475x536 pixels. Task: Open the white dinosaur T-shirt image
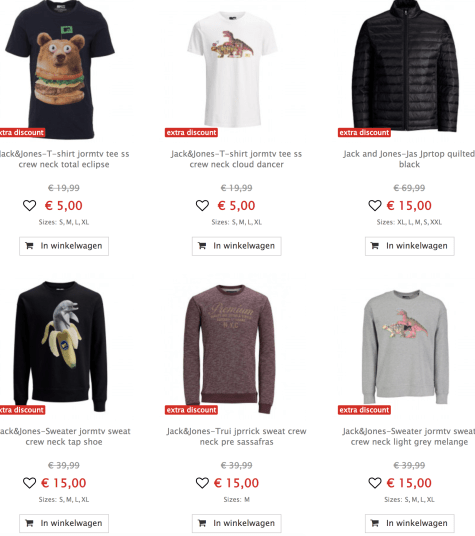coord(232,69)
